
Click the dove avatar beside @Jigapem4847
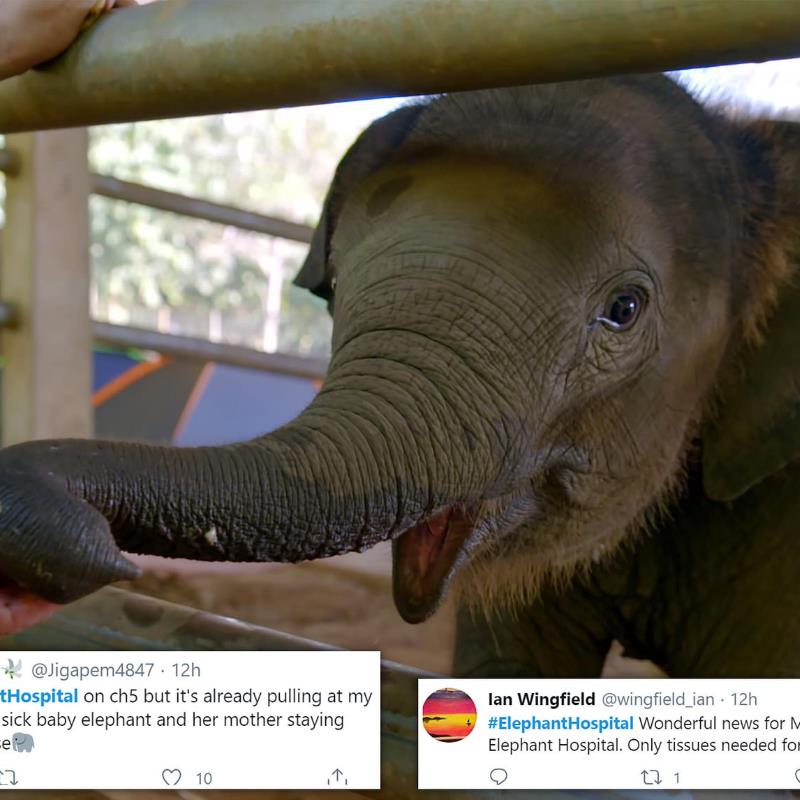point(11,669)
